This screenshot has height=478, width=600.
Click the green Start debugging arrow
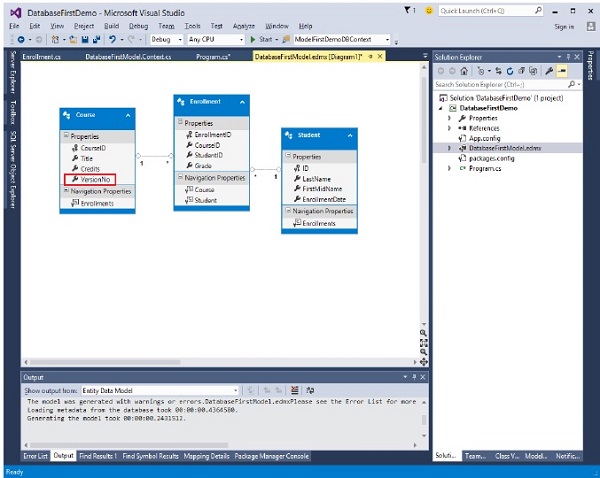click(253, 39)
